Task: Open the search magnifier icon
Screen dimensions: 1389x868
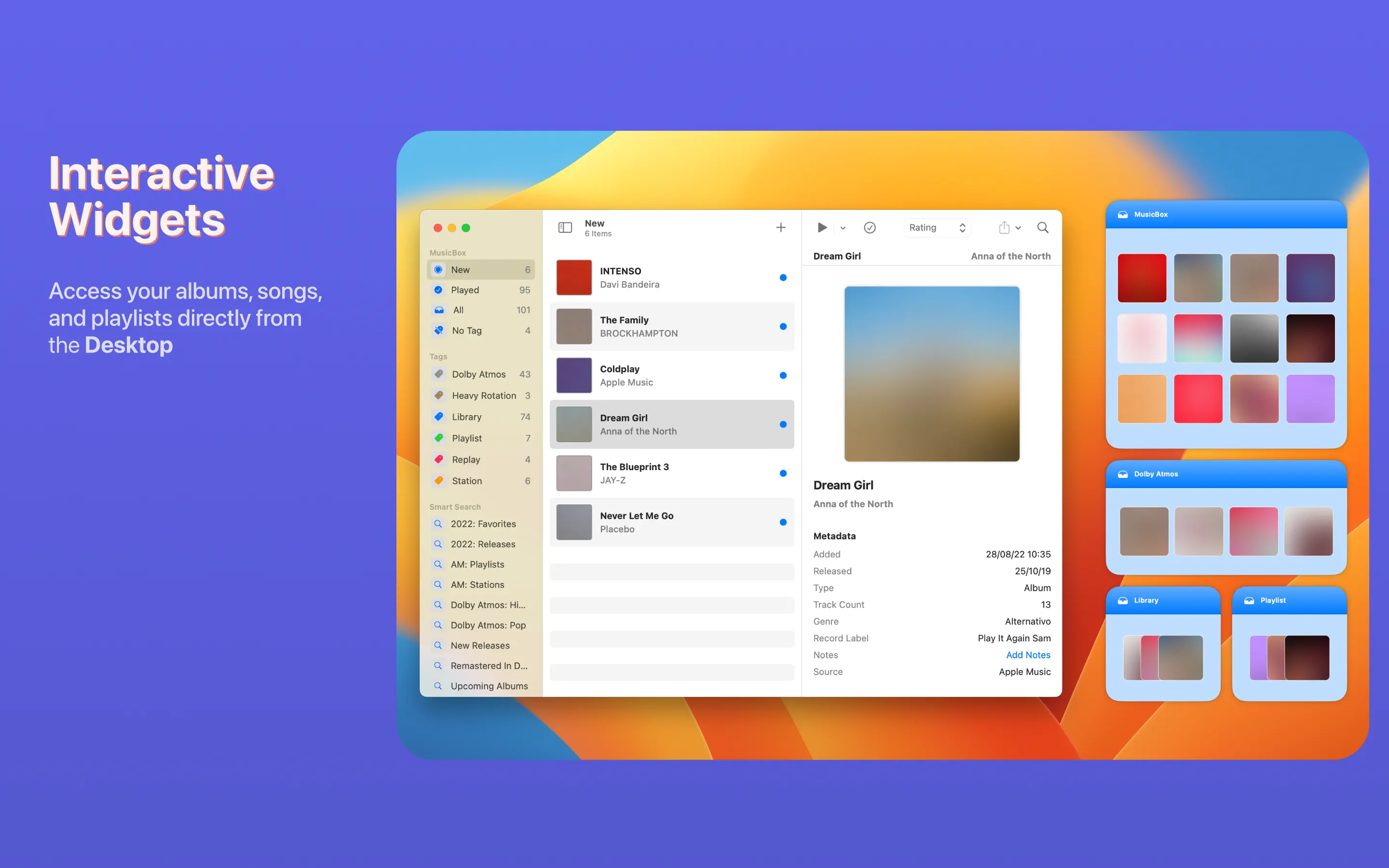Action: click(x=1043, y=228)
